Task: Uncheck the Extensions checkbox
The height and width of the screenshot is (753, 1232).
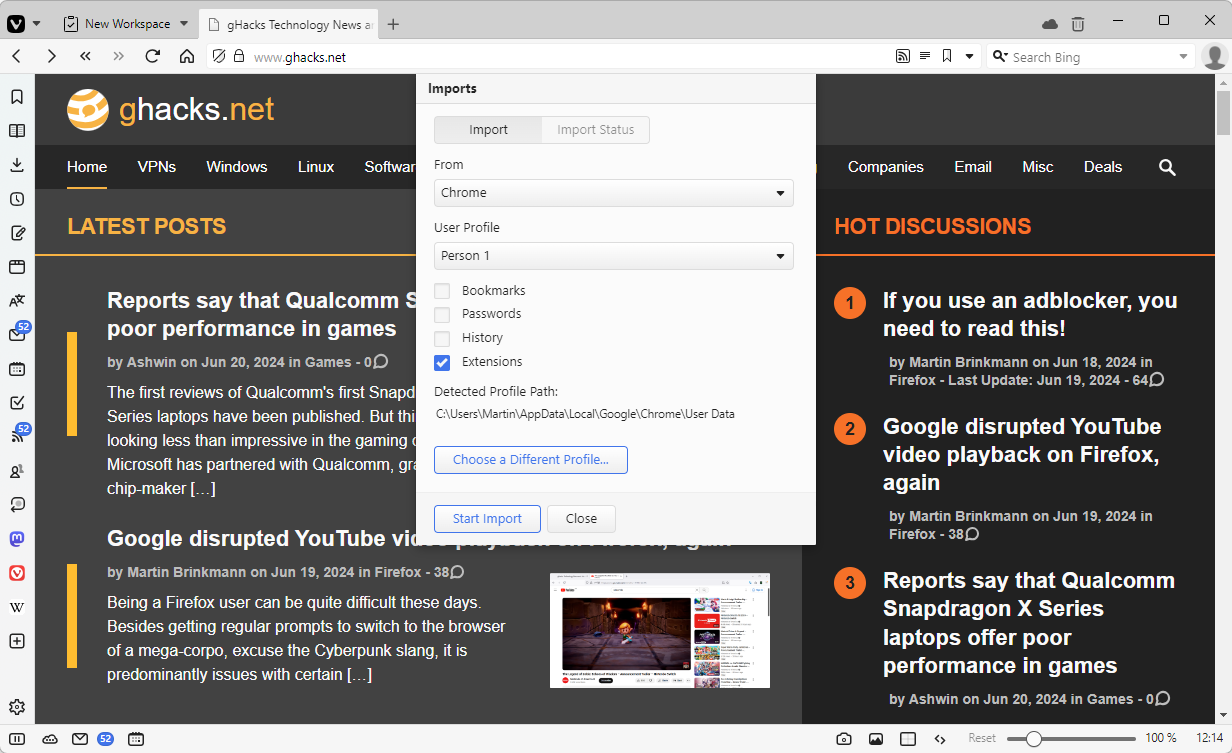Action: click(442, 362)
